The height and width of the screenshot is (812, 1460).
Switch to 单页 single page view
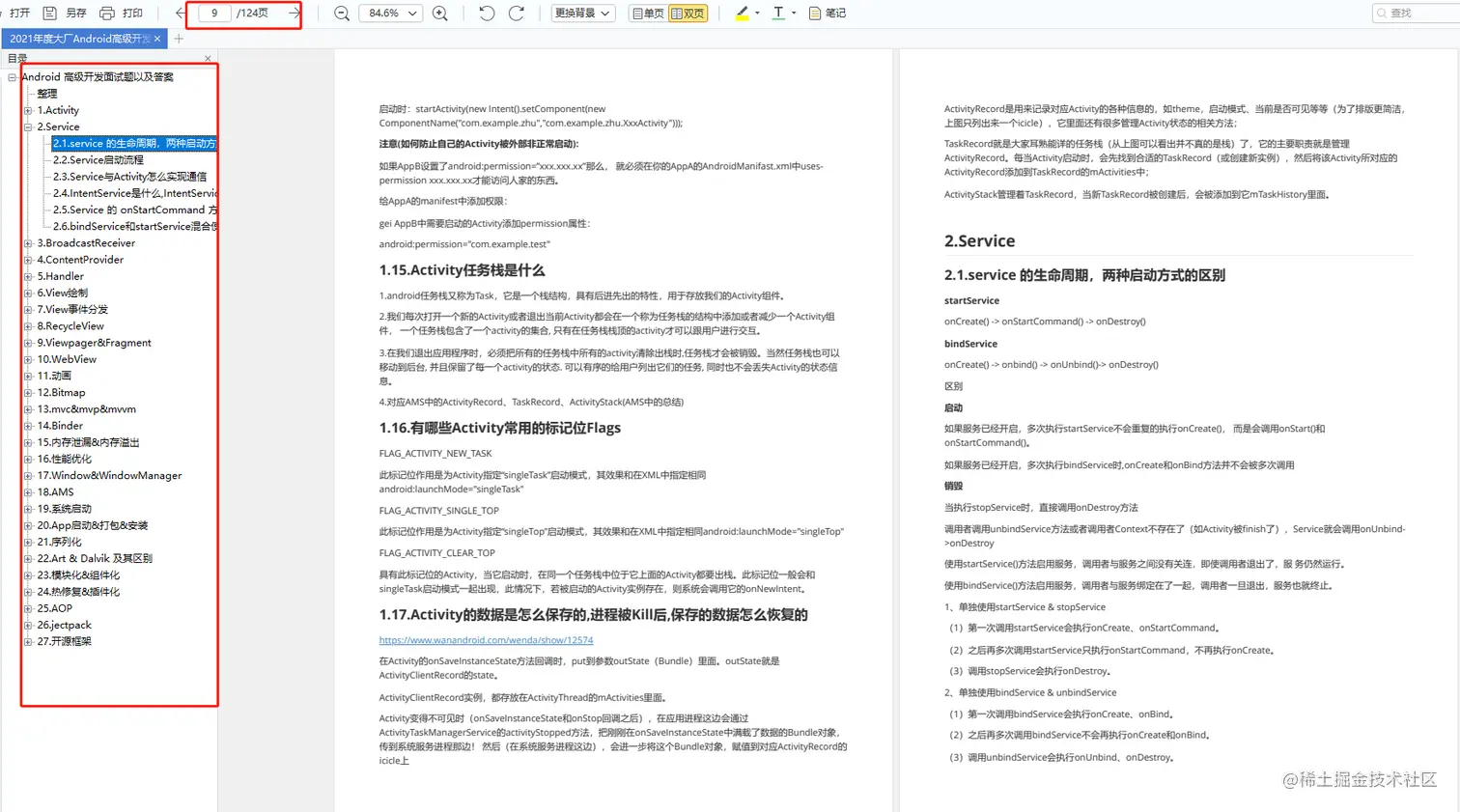tap(648, 13)
